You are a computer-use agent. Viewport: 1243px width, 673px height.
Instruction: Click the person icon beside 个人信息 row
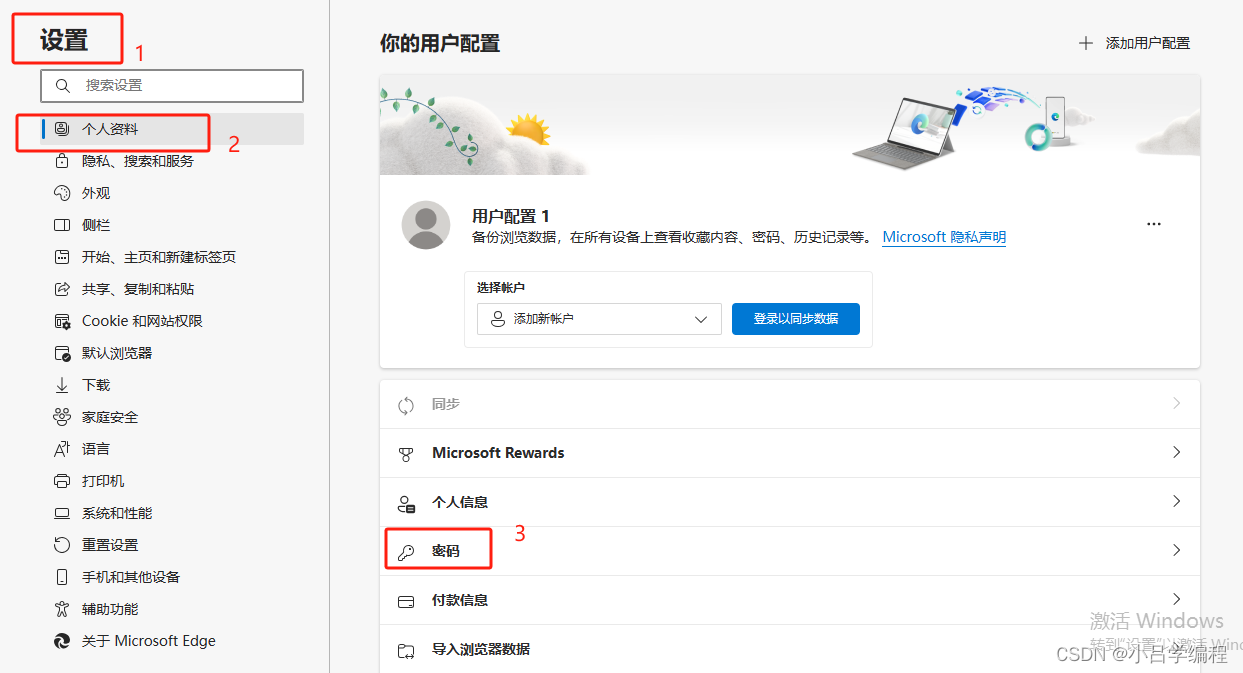pos(406,503)
